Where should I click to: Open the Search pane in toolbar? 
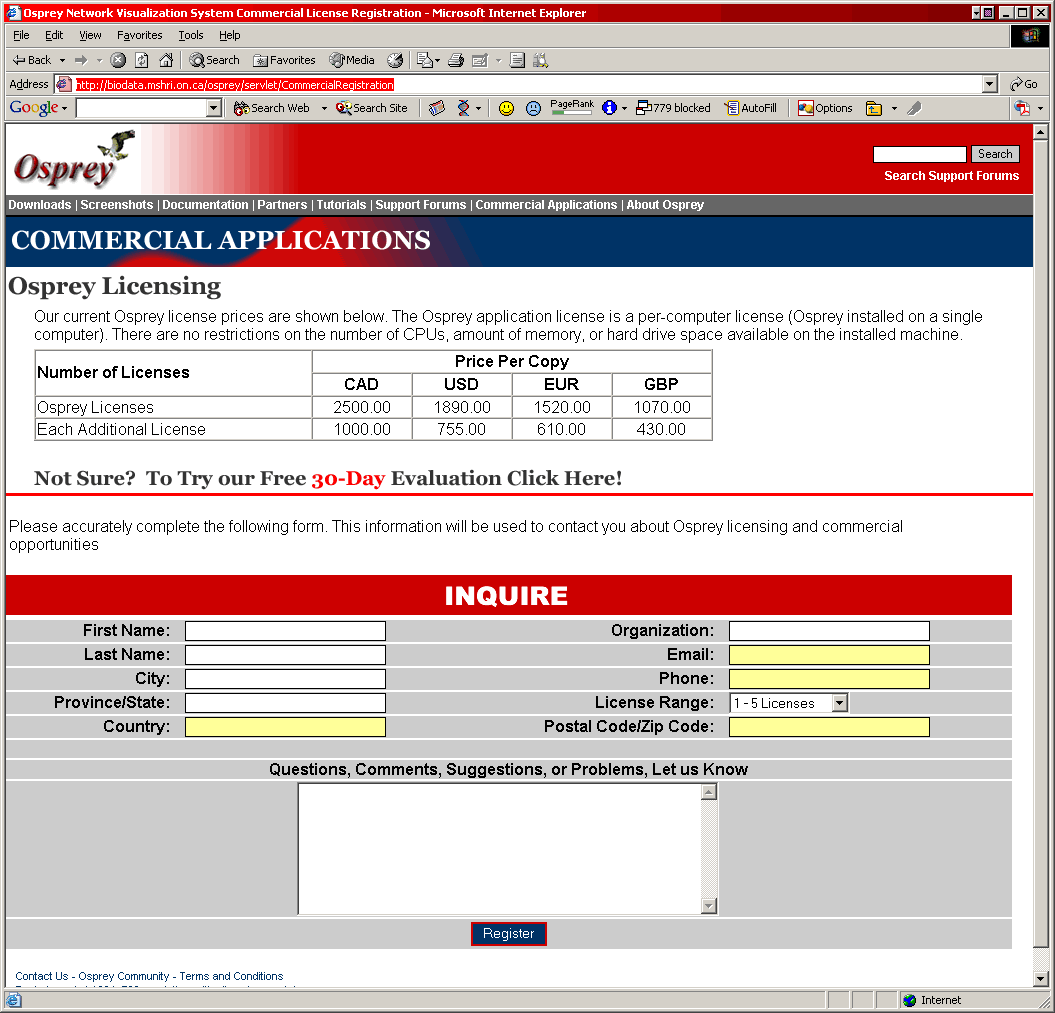tap(215, 60)
